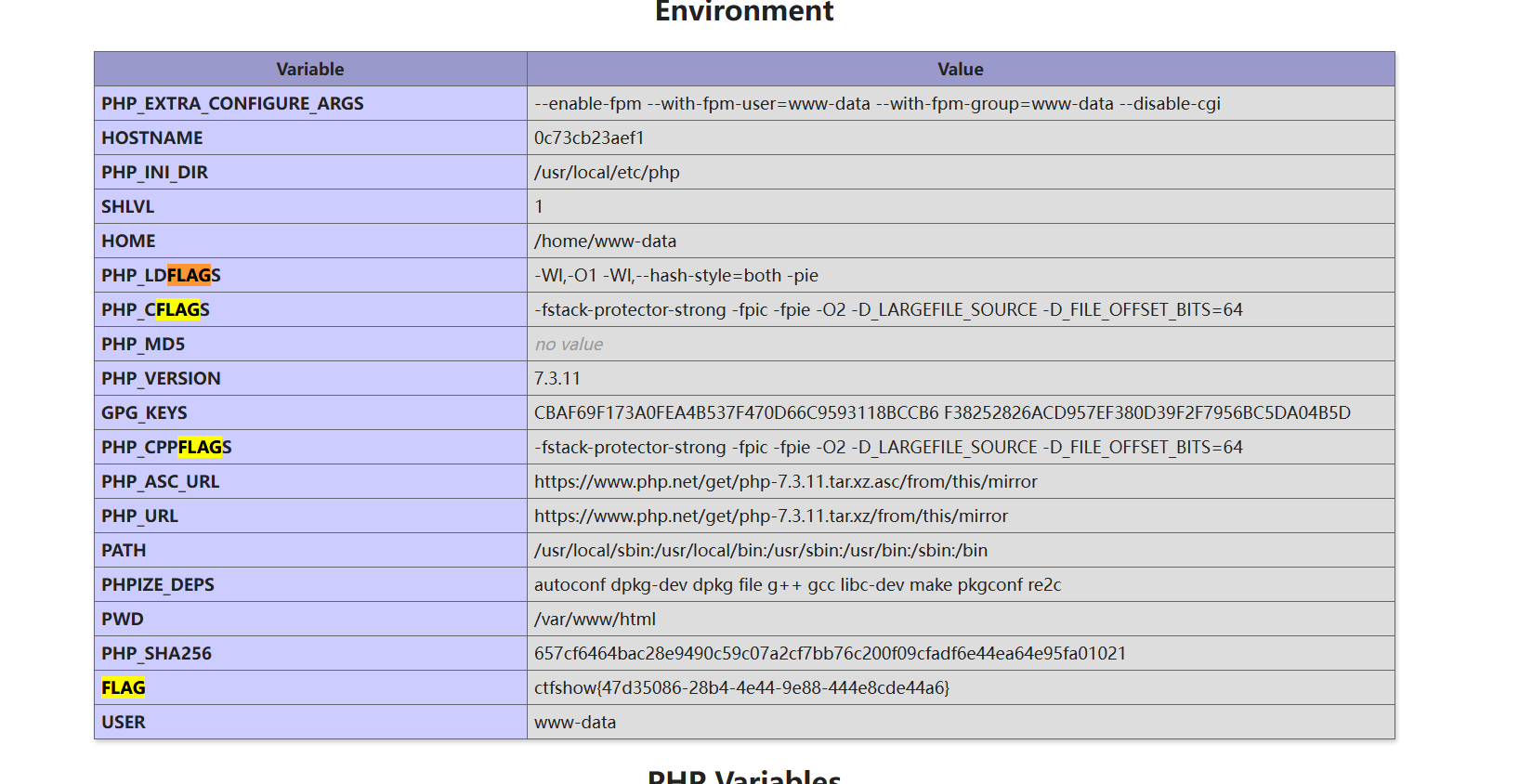1532x784 pixels.
Task: Click the PATH value with /usr/local/sbin
Action: coord(760,551)
